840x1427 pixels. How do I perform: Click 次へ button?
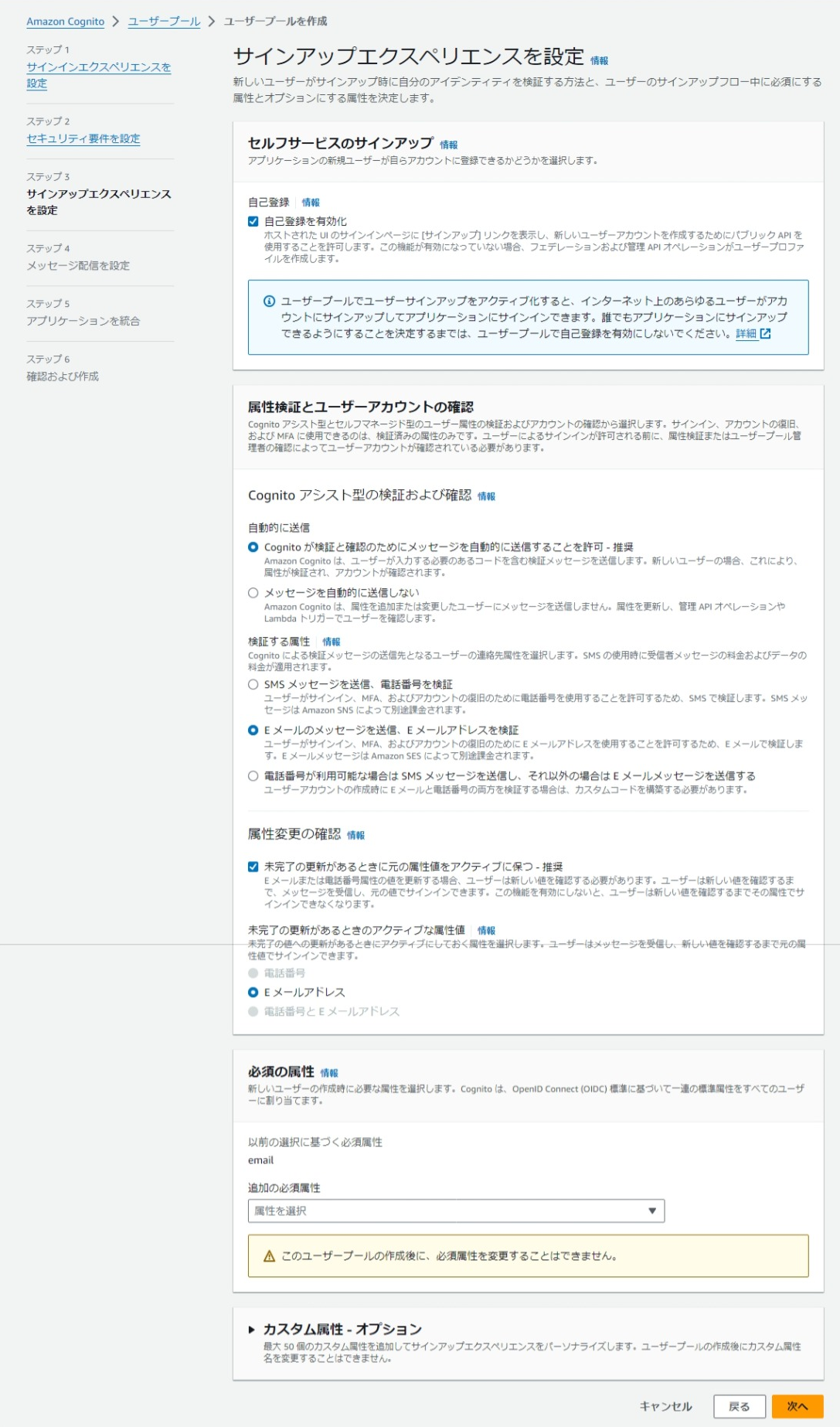click(797, 1406)
